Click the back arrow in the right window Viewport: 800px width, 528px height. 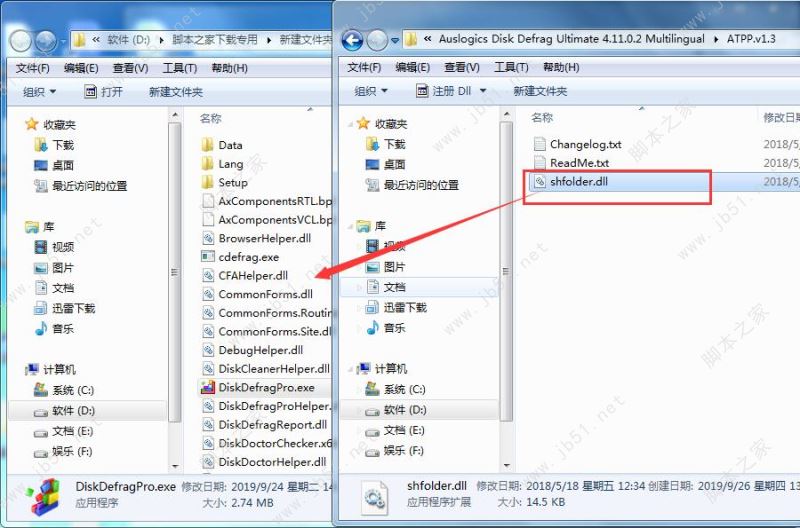coord(353,40)
